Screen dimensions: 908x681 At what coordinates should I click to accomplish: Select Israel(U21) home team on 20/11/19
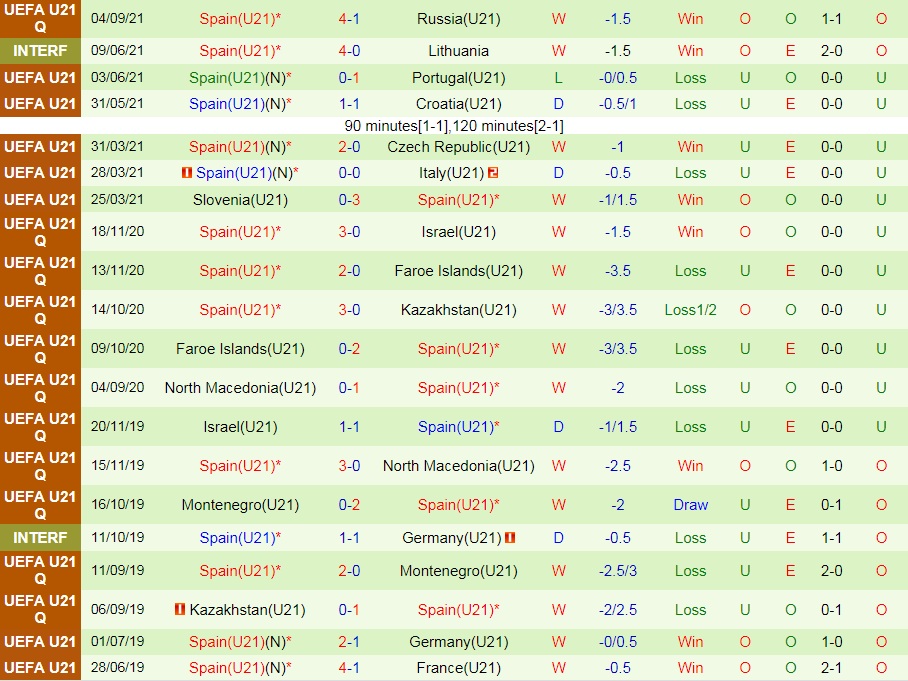240,427
